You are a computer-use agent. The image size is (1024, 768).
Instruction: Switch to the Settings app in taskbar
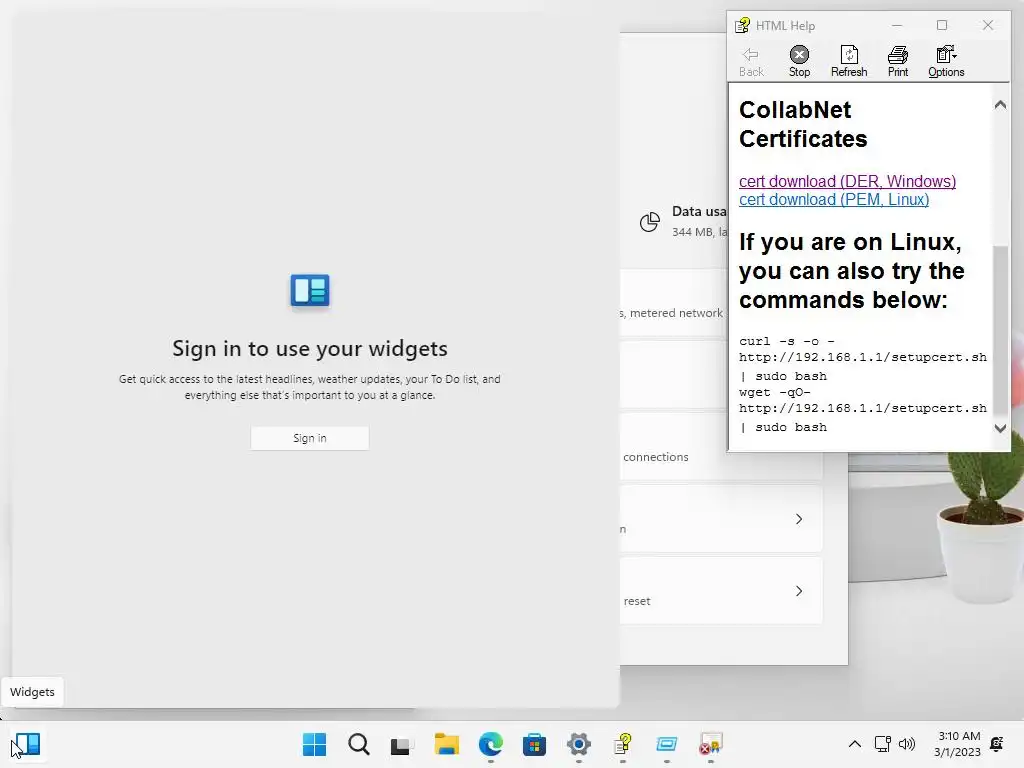point(579,744)
